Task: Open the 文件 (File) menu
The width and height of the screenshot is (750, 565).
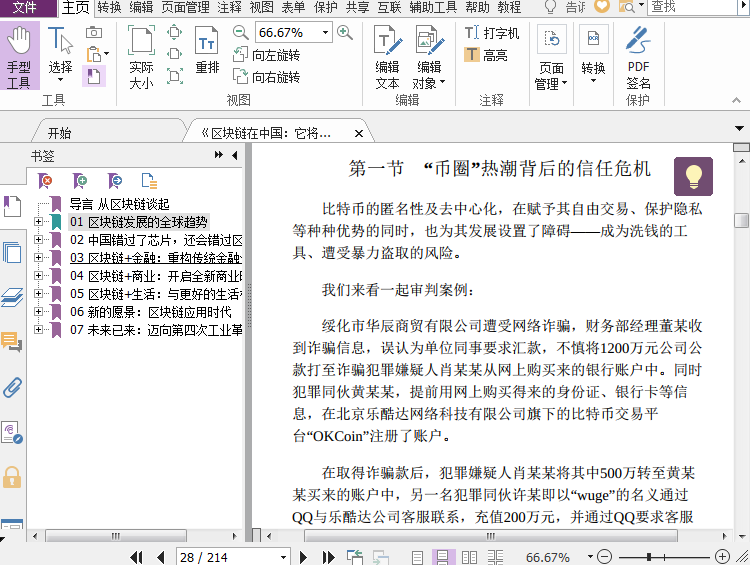Action: point(26,7)
